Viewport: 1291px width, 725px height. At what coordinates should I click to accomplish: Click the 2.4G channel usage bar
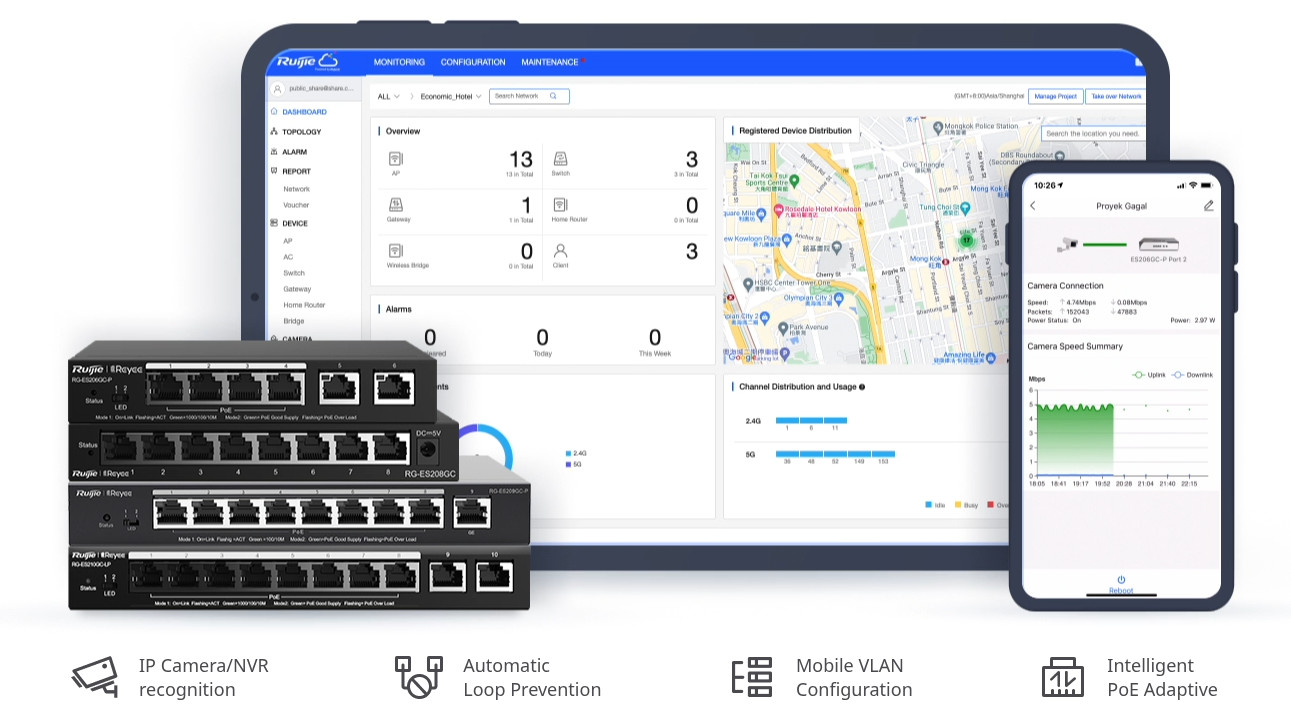coord(811,420)
